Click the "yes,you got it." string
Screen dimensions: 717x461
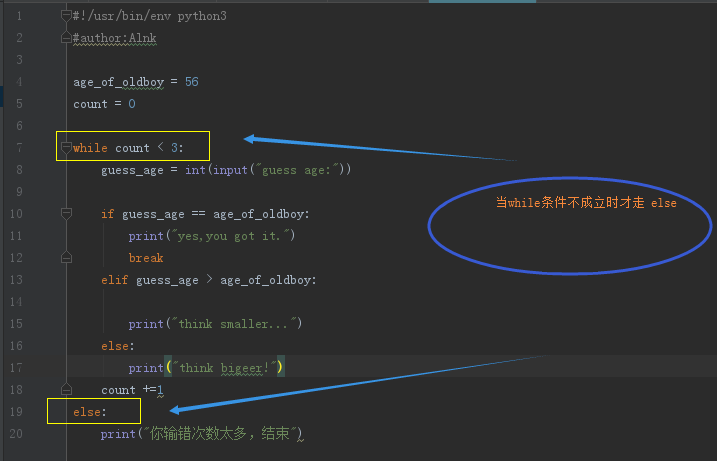230,236
